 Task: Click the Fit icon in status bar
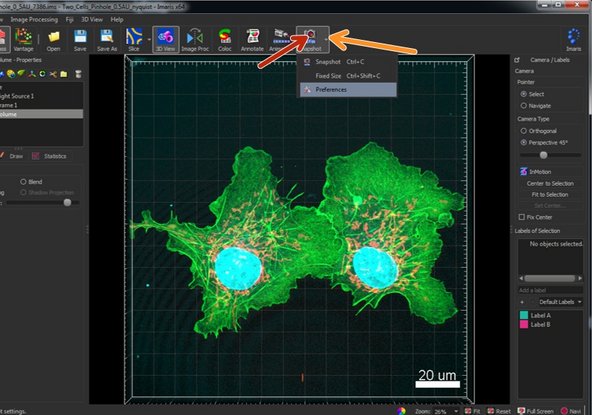coord(468,411)
